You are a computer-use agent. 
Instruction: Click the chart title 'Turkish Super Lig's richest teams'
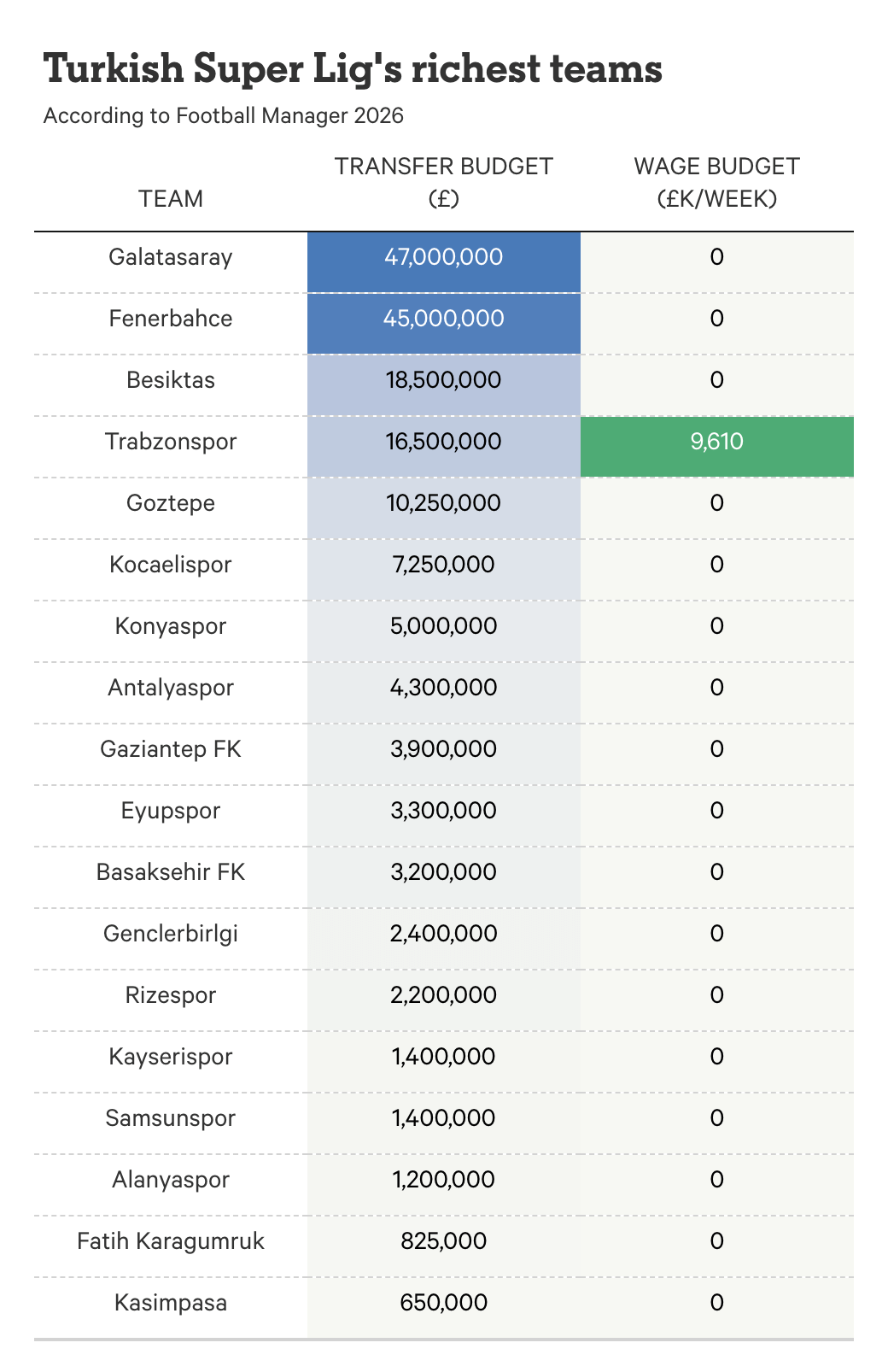click(x=353, y=68)
